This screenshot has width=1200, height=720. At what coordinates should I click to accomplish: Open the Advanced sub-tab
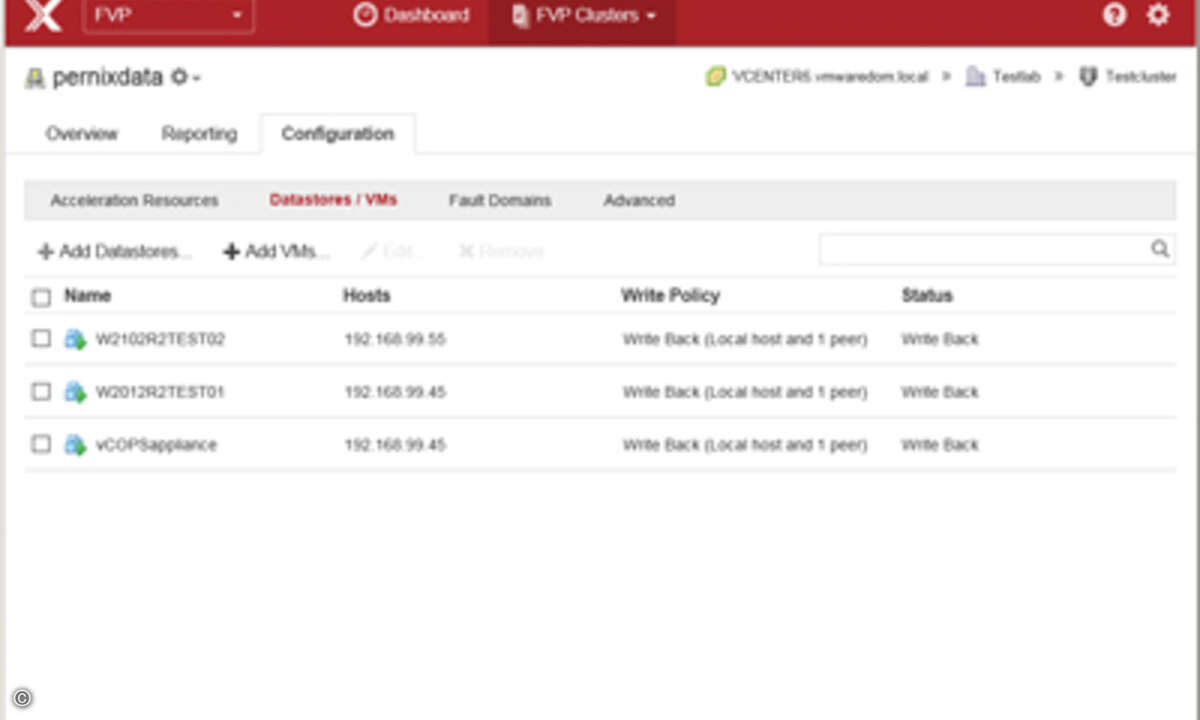pyautogui.click(x=639, y=200)
